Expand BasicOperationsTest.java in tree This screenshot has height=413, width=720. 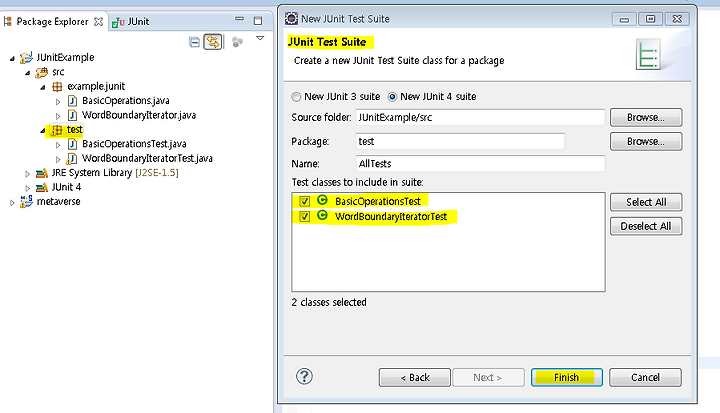58,145
